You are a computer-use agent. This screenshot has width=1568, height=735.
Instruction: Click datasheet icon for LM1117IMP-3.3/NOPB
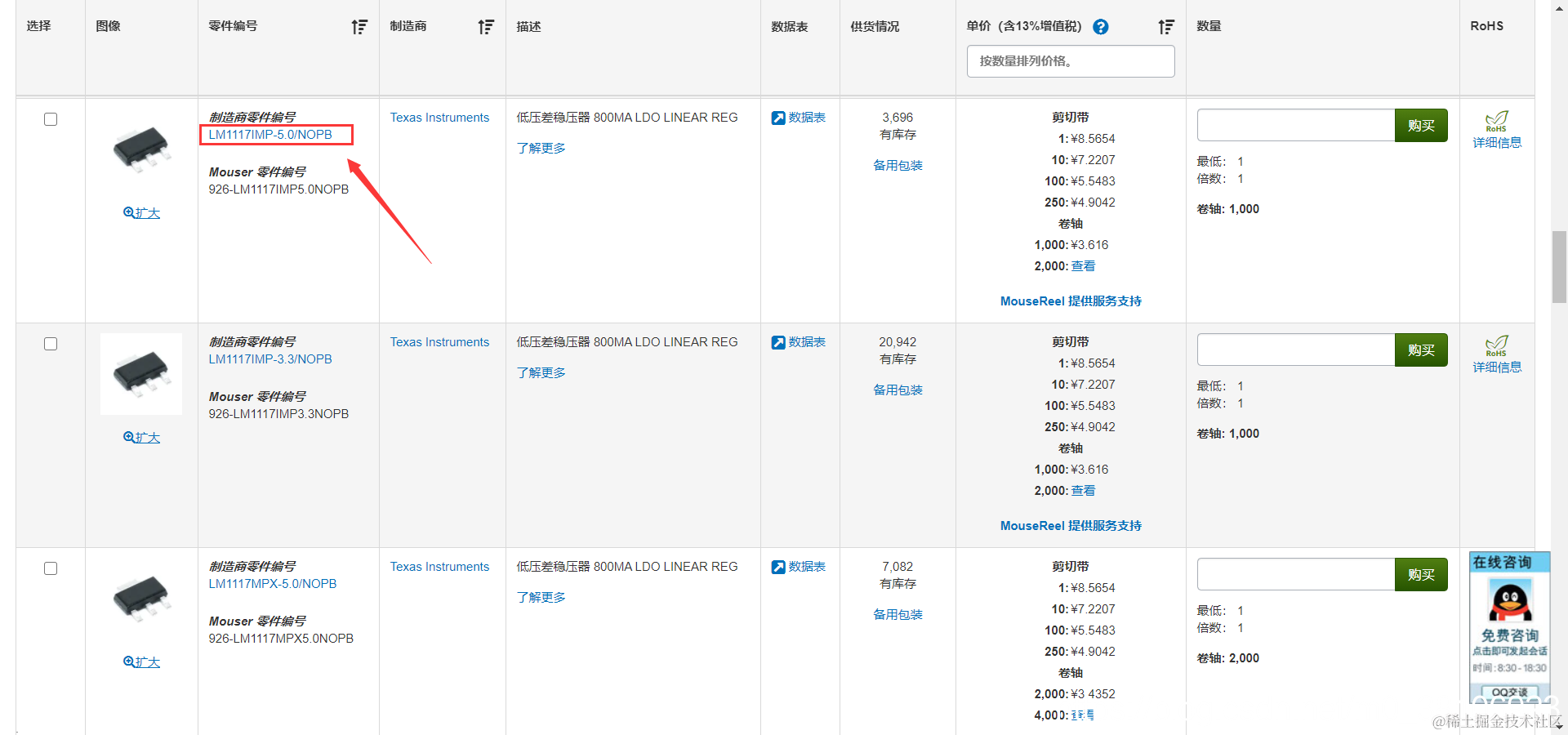click(778, 342)
